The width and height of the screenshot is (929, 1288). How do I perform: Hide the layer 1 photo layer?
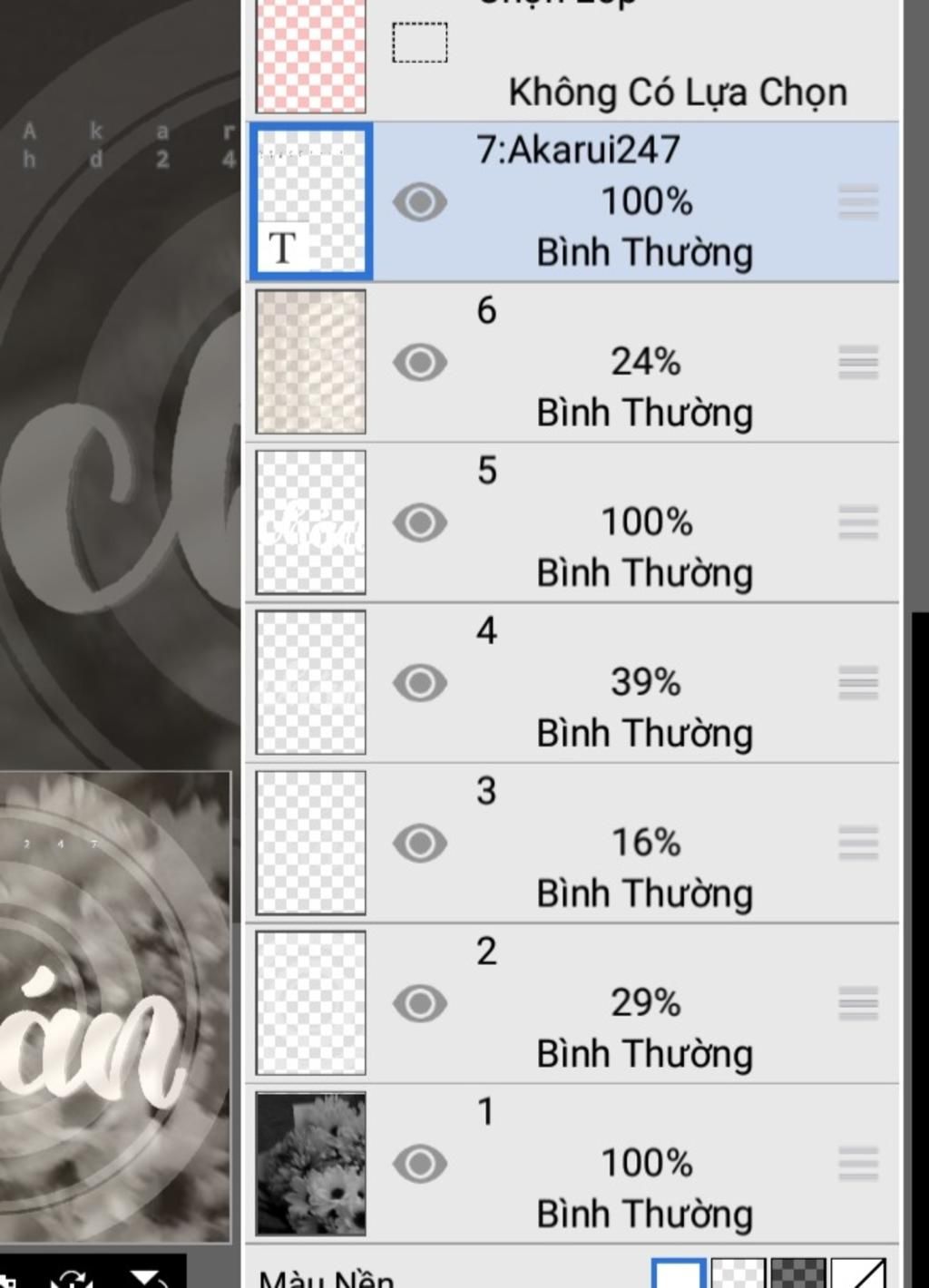click(420, 1164)
